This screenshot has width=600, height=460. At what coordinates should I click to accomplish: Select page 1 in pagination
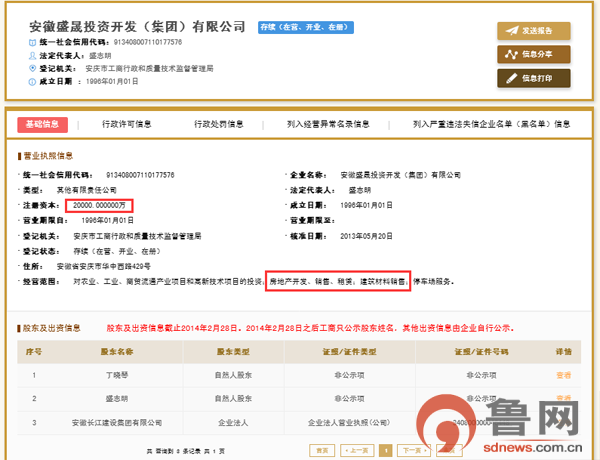pos(386,451)
